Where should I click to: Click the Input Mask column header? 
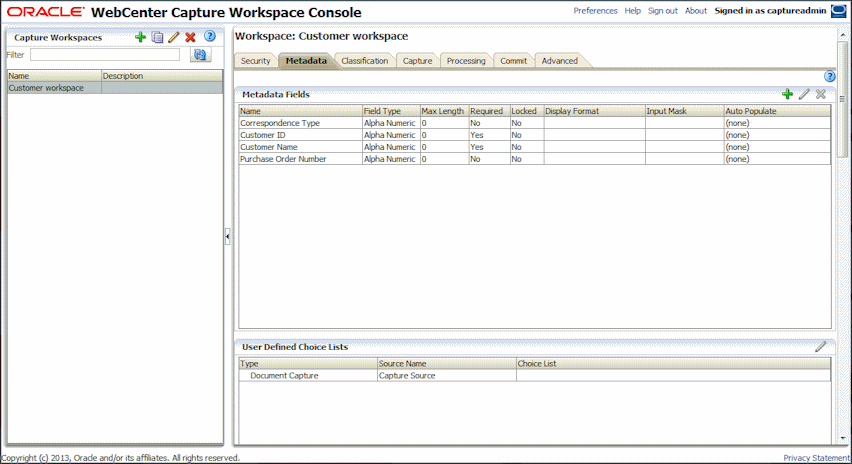coord(685,111)
